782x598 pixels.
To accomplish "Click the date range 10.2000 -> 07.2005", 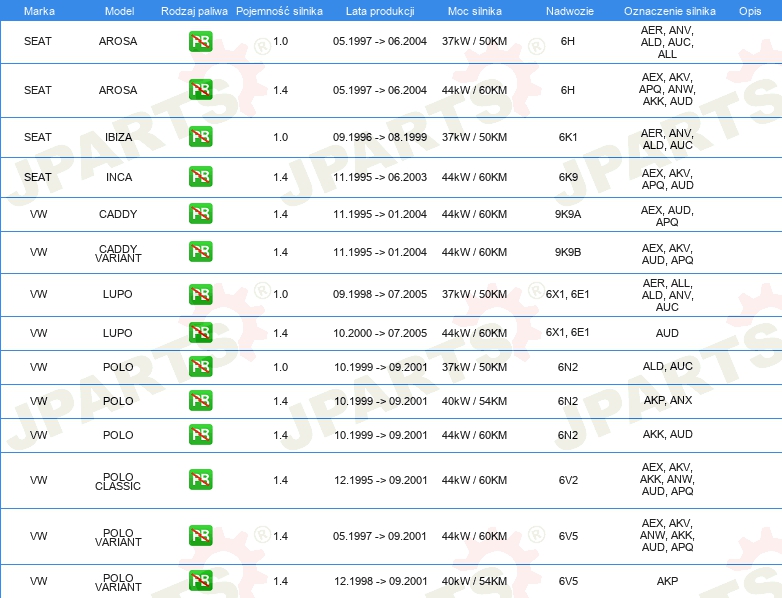I will [380, 333].
